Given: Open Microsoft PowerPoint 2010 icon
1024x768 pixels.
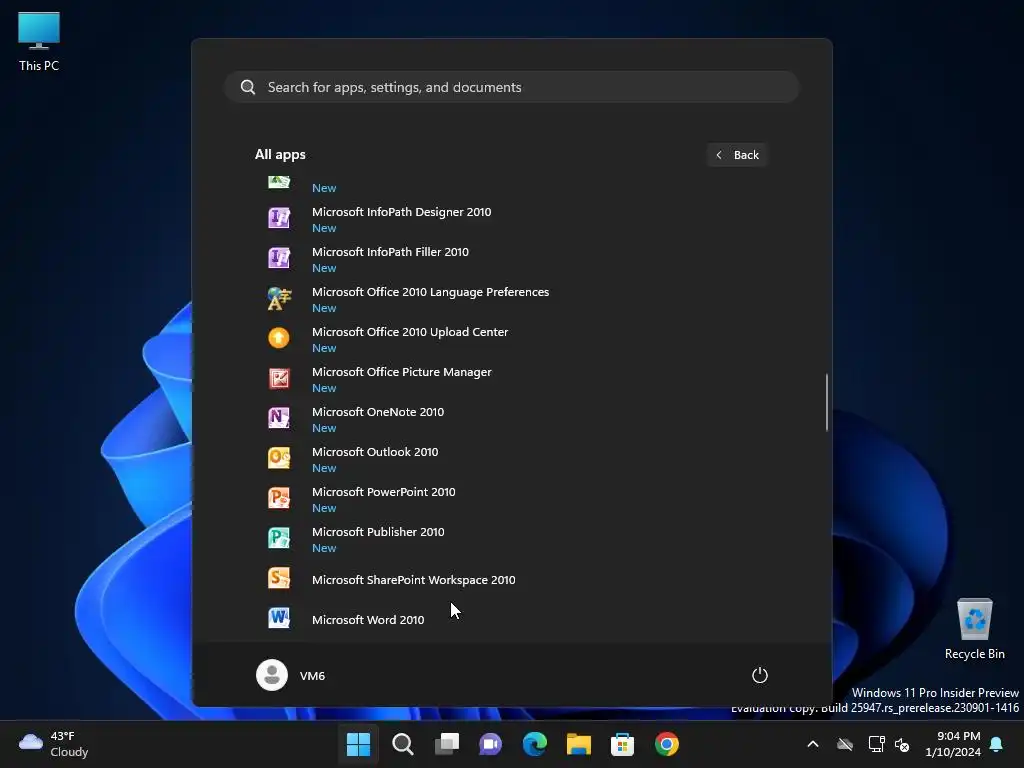Looking at the screenshot, I should tap(279, 498).
